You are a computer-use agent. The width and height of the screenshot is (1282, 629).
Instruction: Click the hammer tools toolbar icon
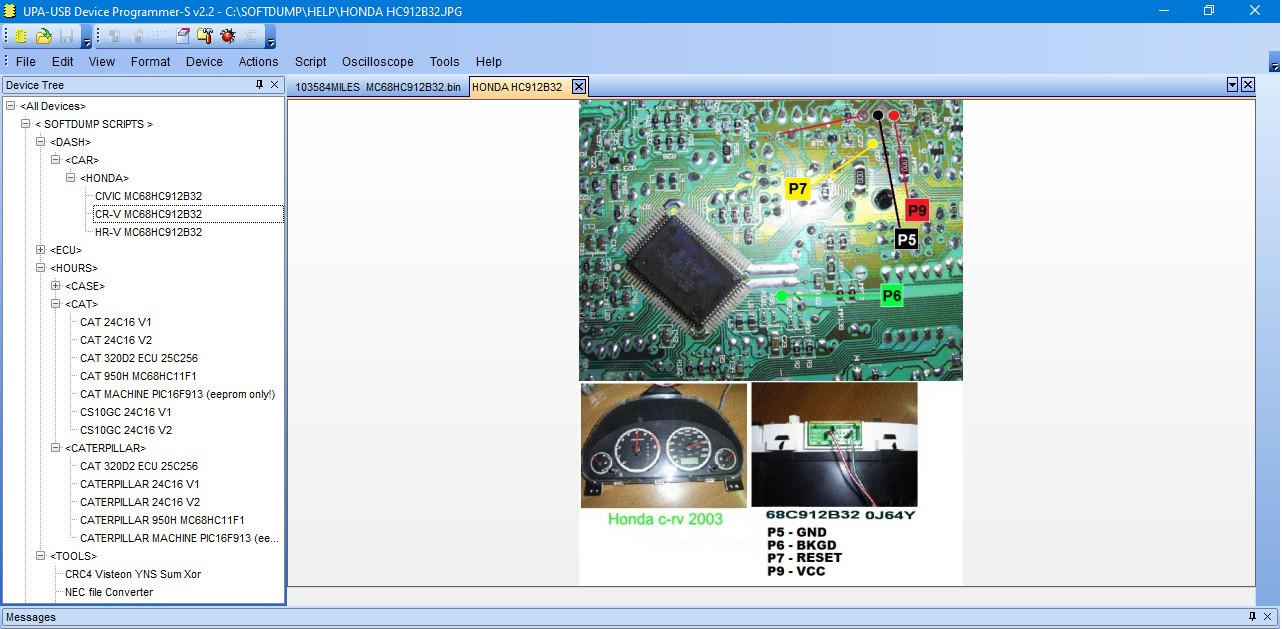[x=204, y=36]
